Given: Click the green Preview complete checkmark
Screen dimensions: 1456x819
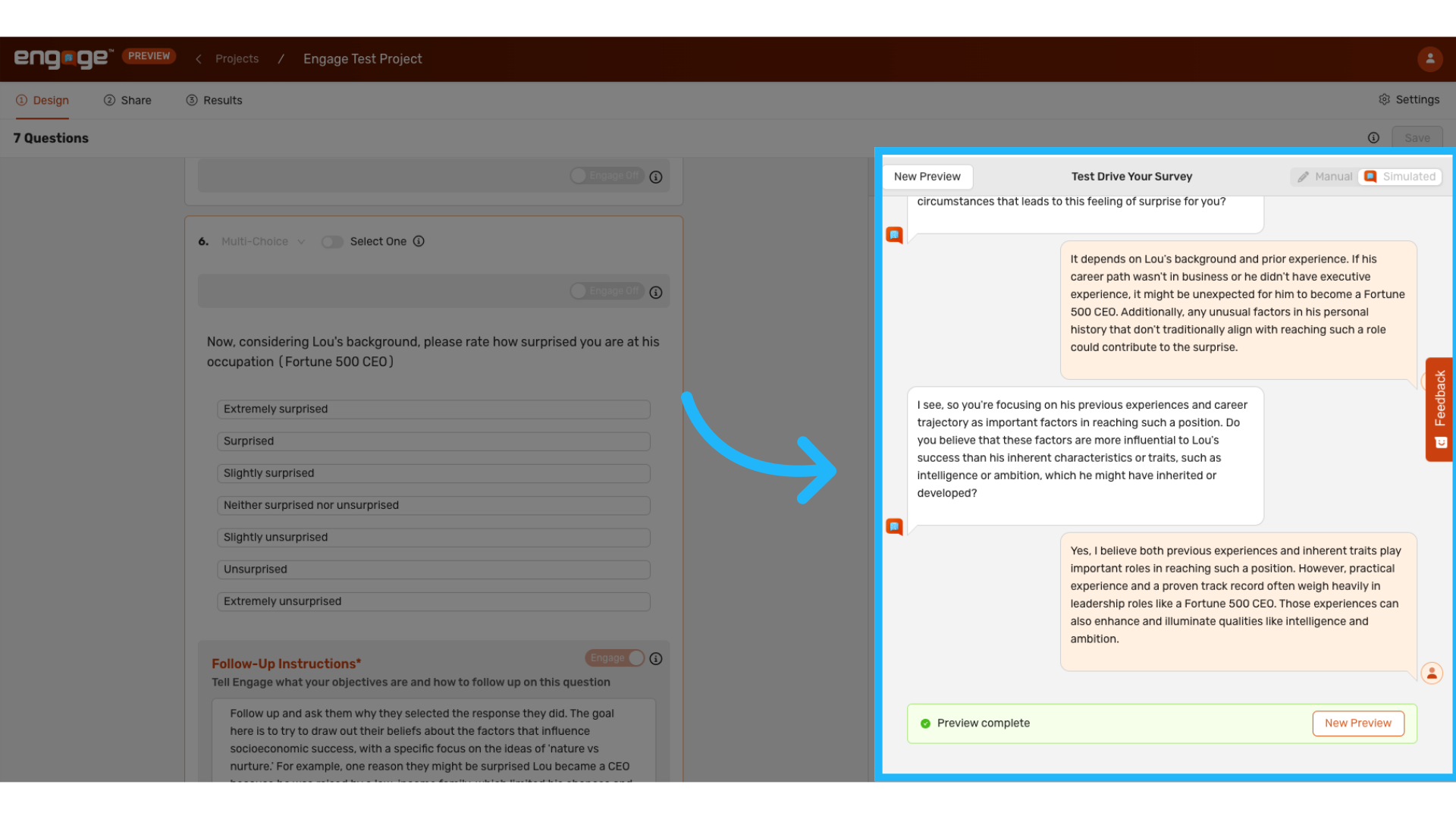Looking at the screenshot, I should (925, 723).
